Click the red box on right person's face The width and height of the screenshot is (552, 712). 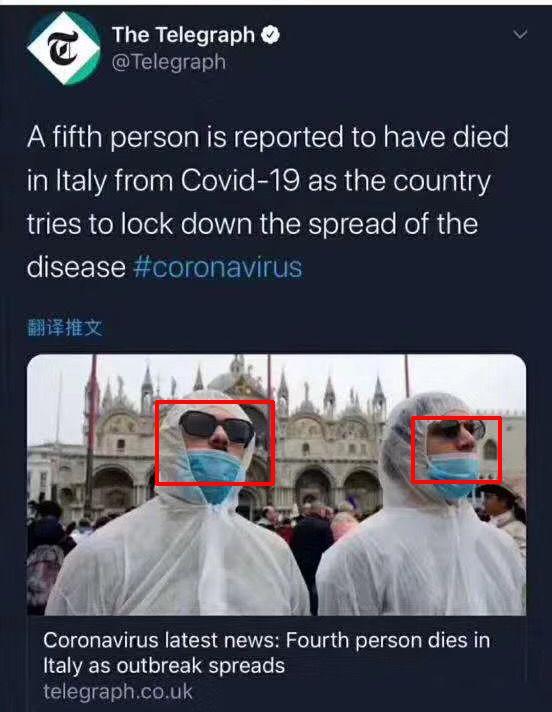point(456,450)
